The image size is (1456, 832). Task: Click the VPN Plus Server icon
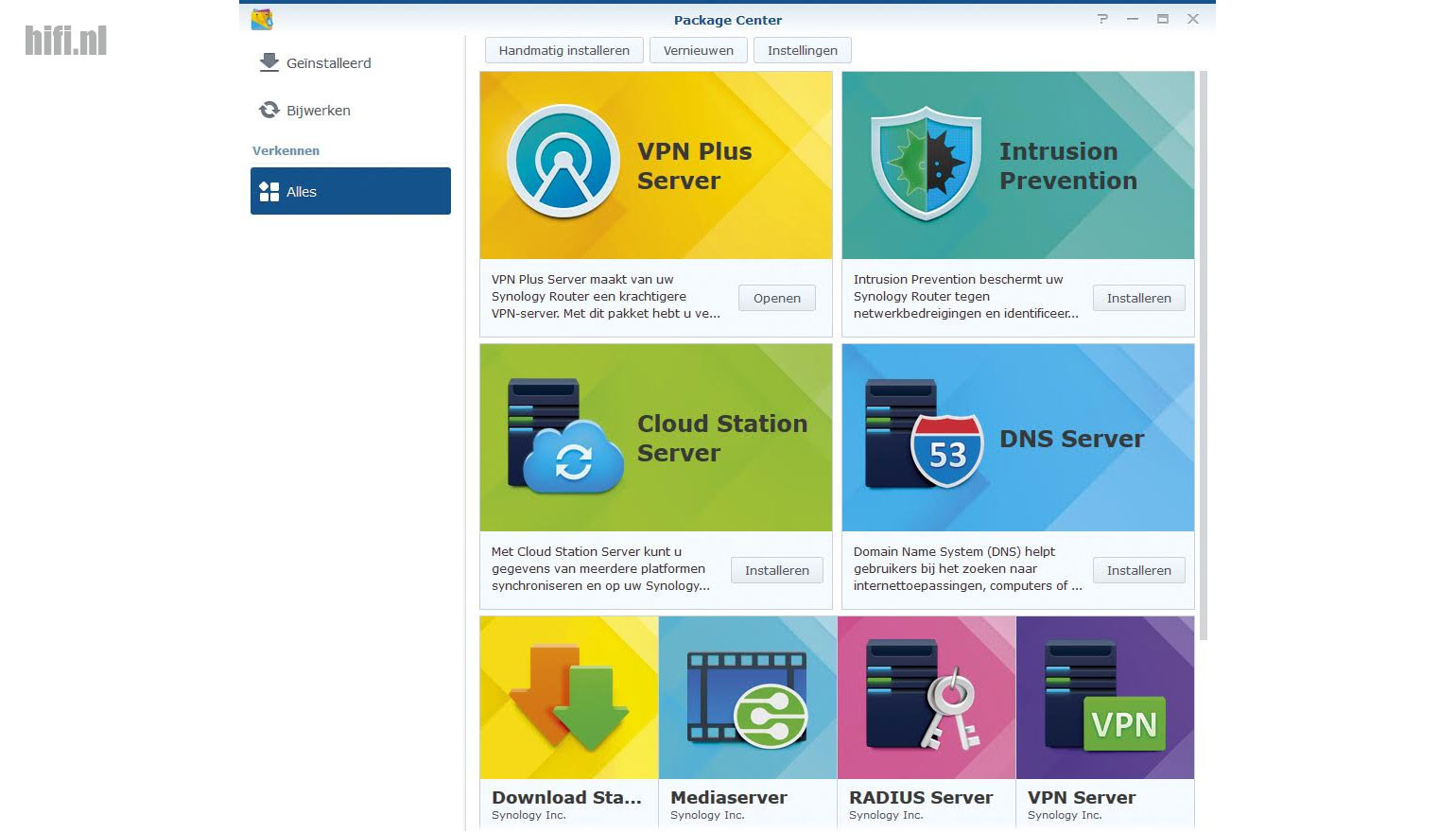coord(563,162)
